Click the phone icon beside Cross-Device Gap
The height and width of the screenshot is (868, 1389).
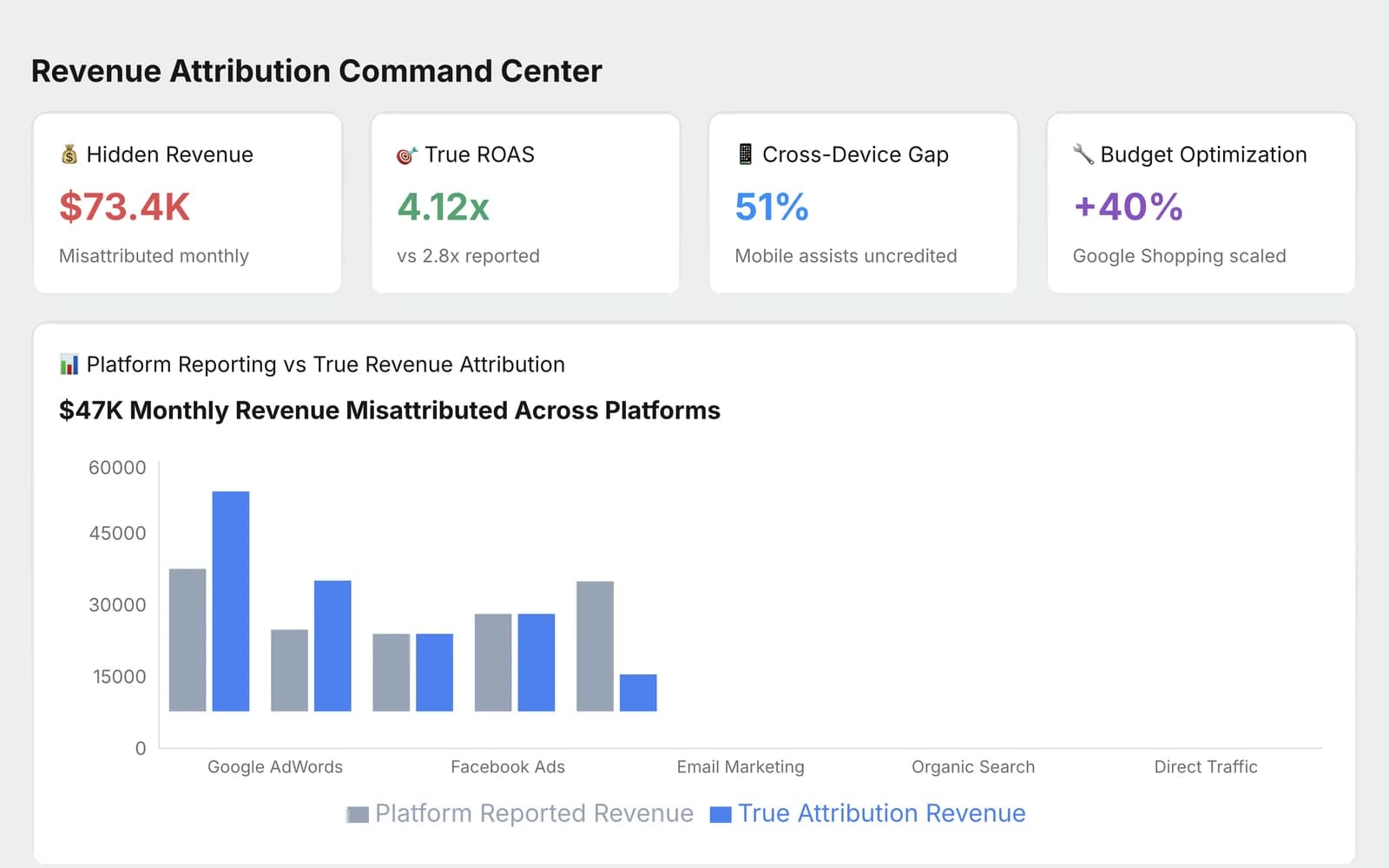tap(745, 155)
